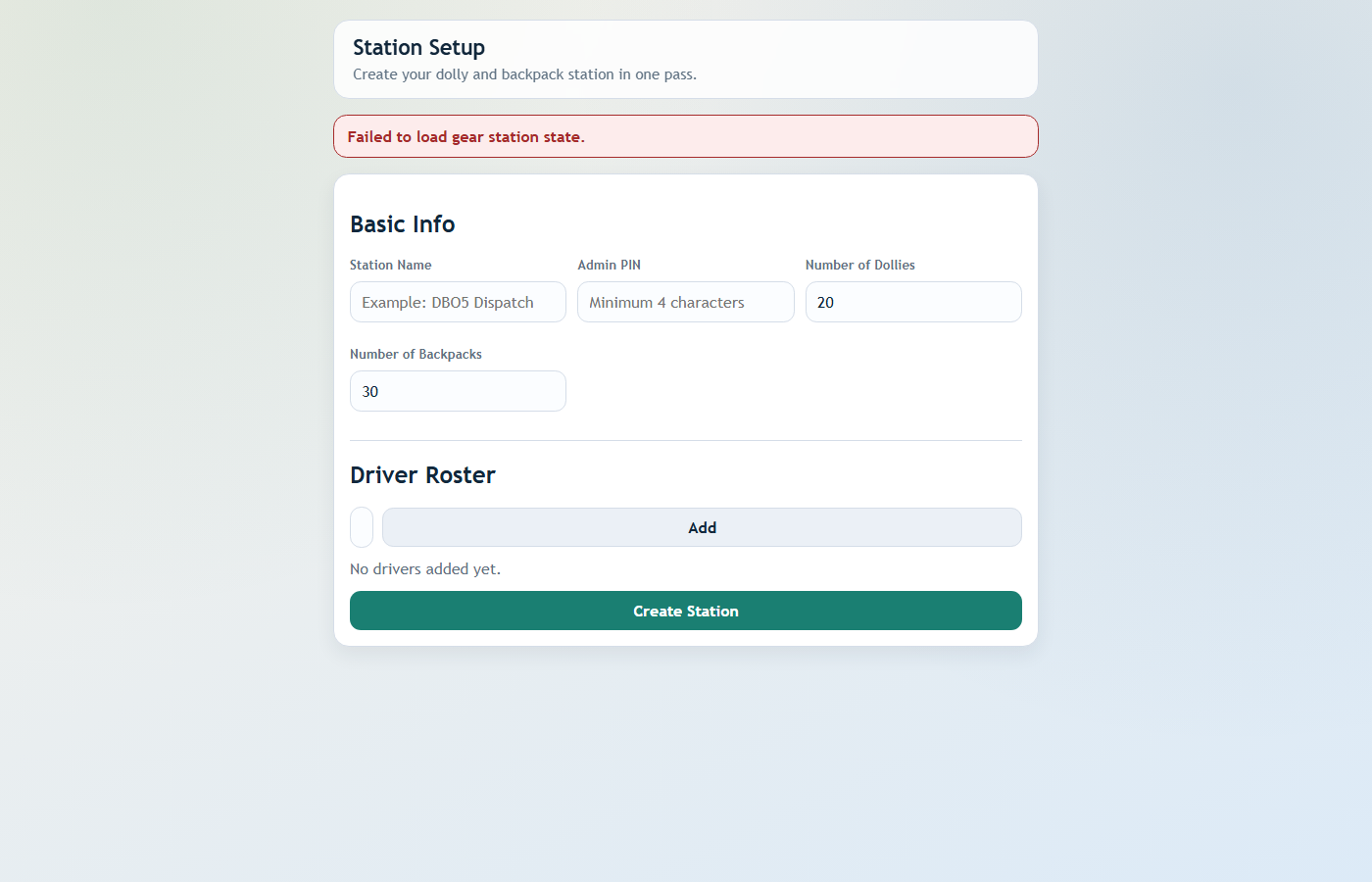1372x882 pixels.
Task: Select the error message about gear station state
Action: point(465,136)
